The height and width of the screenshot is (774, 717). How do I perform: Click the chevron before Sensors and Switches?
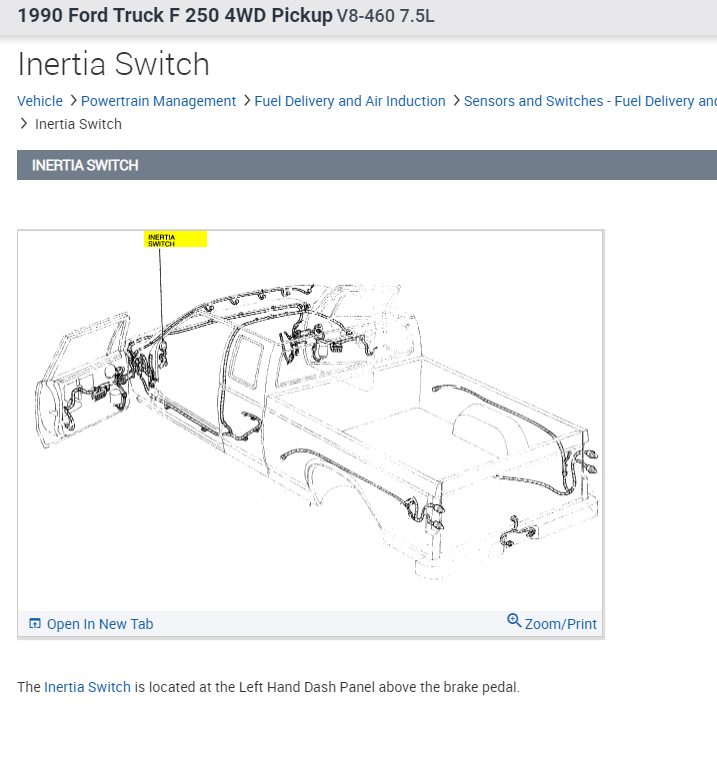tap(456, 101)
